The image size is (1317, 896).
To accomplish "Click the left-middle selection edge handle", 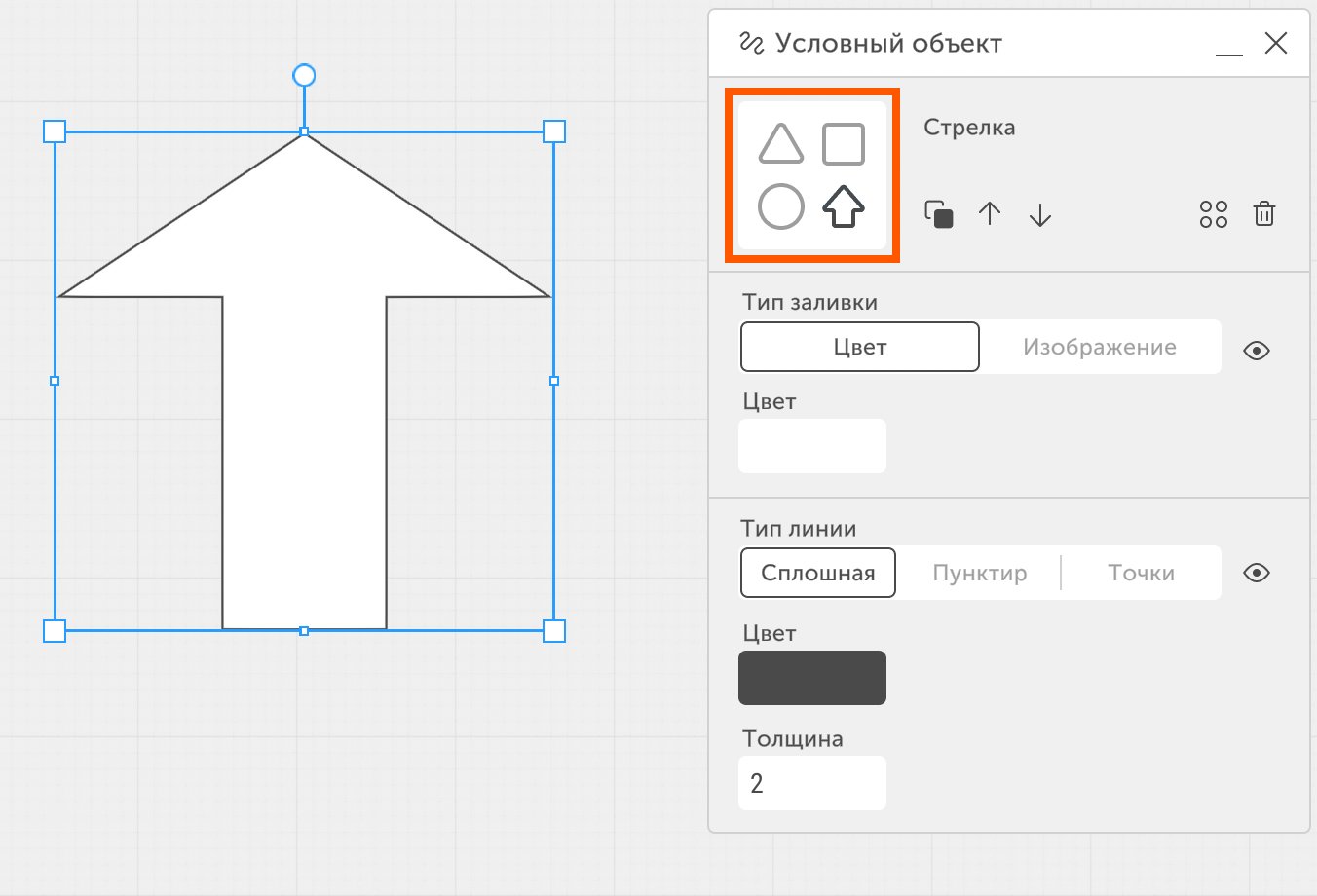I will [x=55, y=381].
